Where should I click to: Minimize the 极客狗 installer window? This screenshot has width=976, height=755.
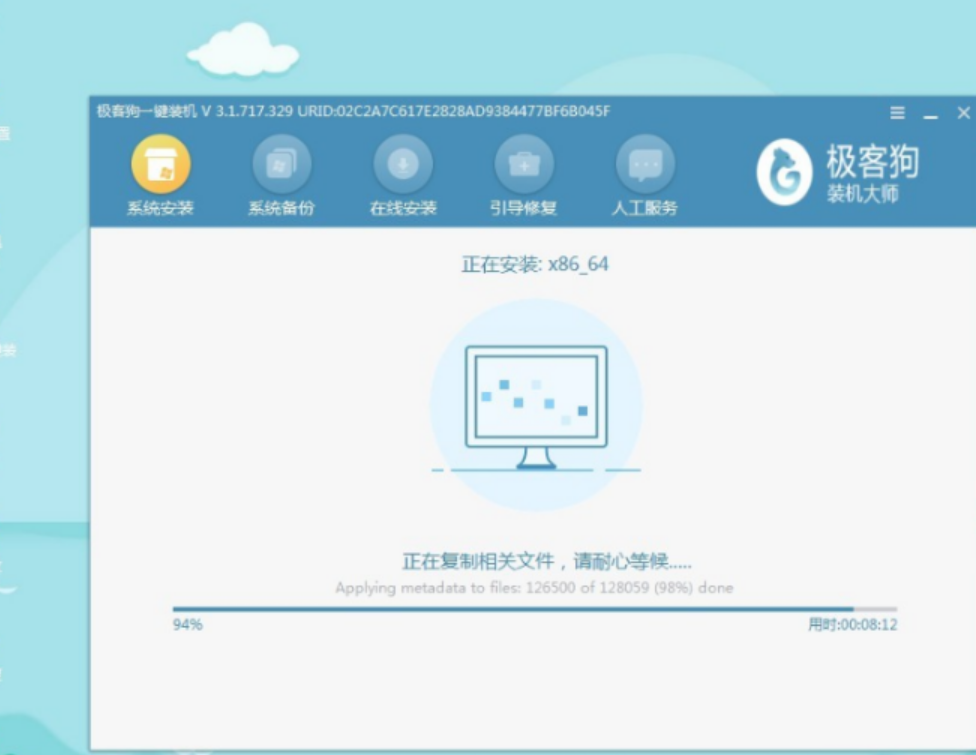pos(931,116)
